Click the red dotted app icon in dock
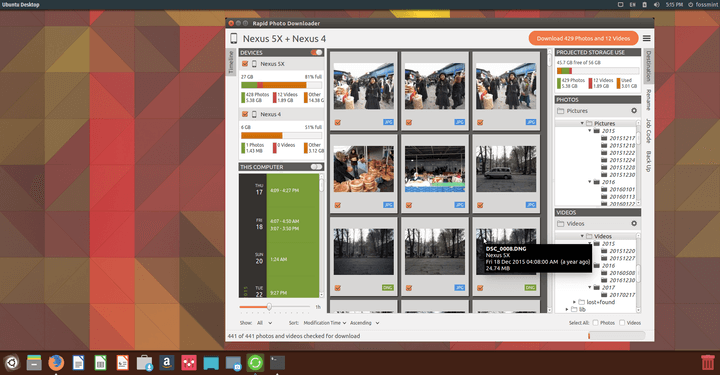The width and height of the screenshot is (720, 375). [x=189, y=363]
